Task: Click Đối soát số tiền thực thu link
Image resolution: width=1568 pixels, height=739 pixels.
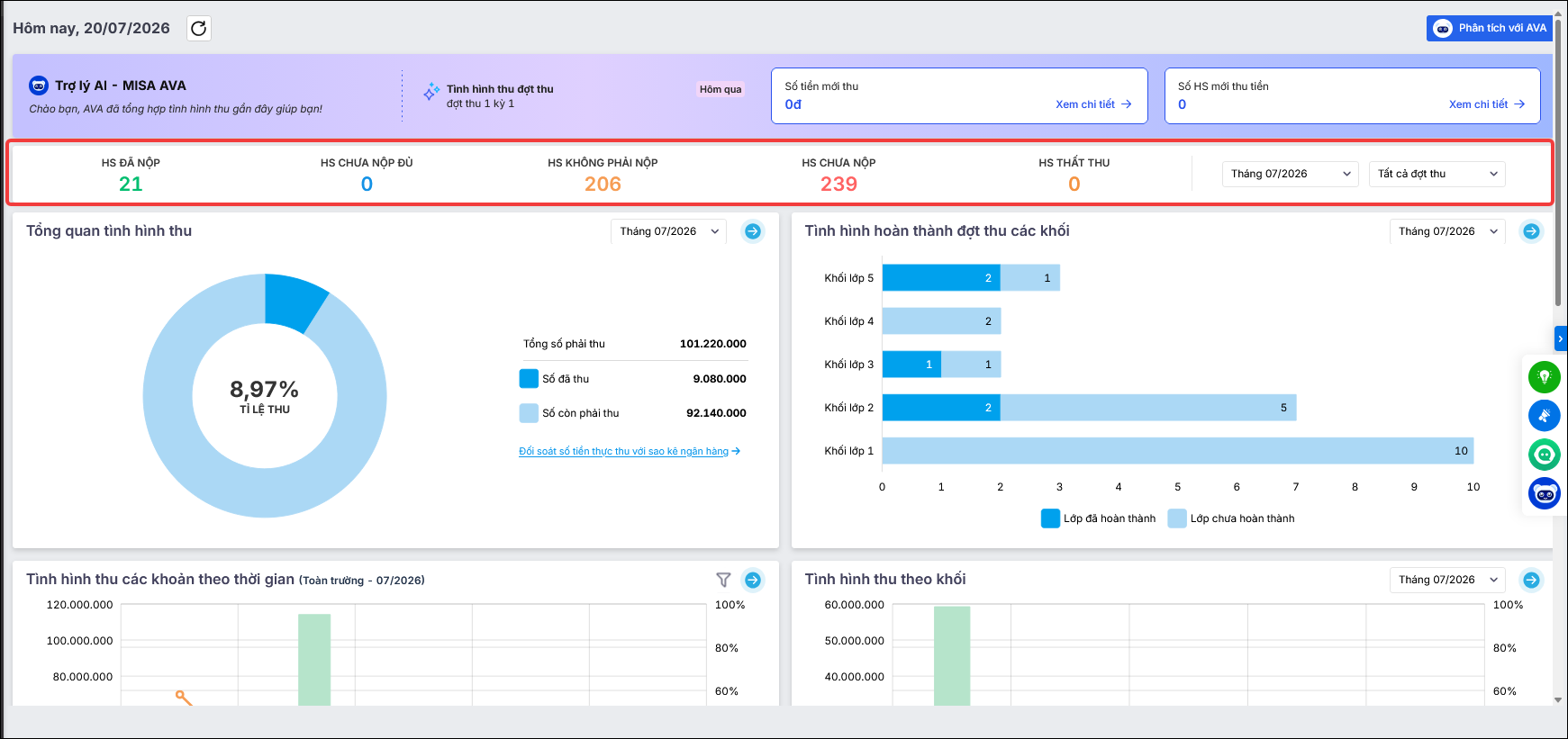Action: [x=629, y=451]
